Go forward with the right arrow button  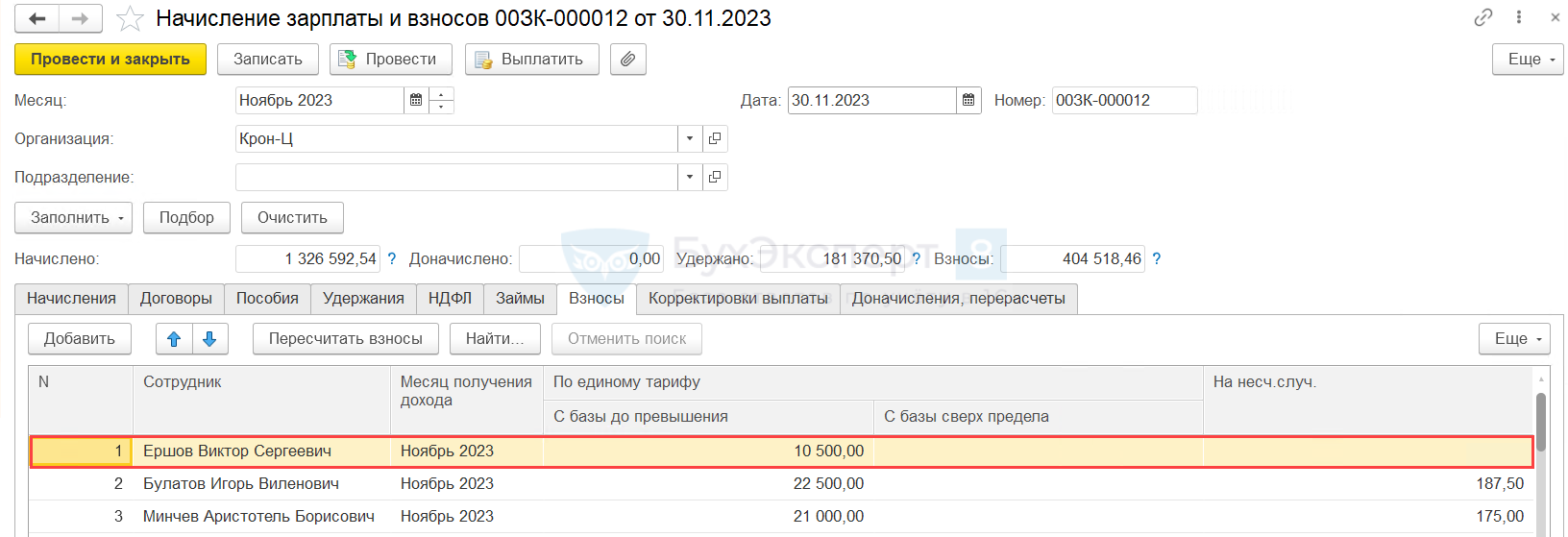(x=81, y=18)
